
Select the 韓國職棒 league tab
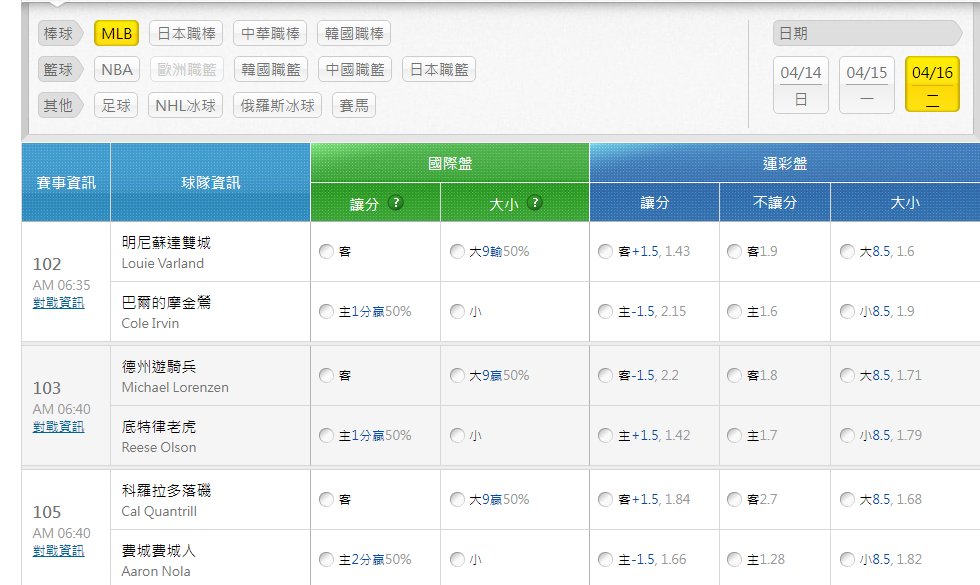click(x=354, y=33)
